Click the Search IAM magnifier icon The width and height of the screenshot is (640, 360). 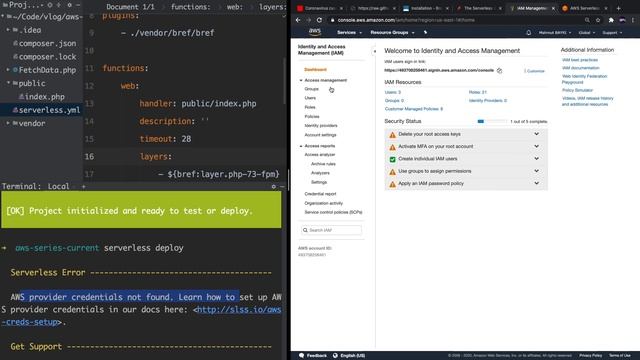point(305,230)
